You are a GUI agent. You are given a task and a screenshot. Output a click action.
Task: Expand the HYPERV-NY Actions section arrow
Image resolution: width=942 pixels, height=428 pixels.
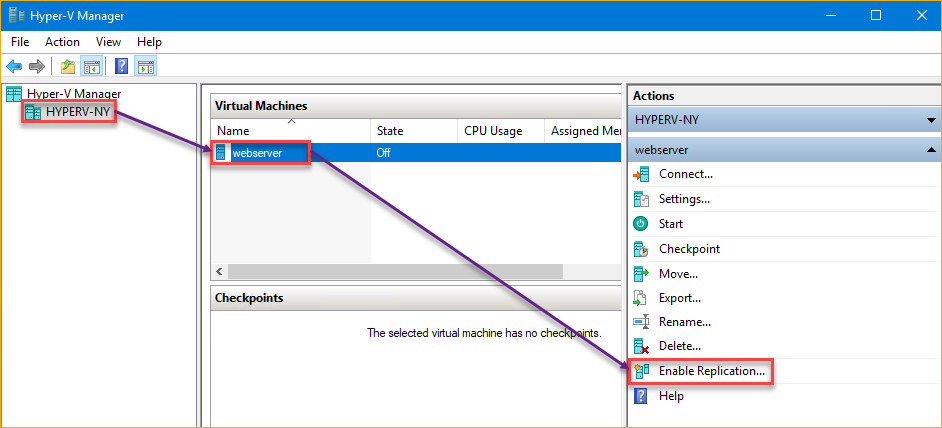click(x=931, y=120)
